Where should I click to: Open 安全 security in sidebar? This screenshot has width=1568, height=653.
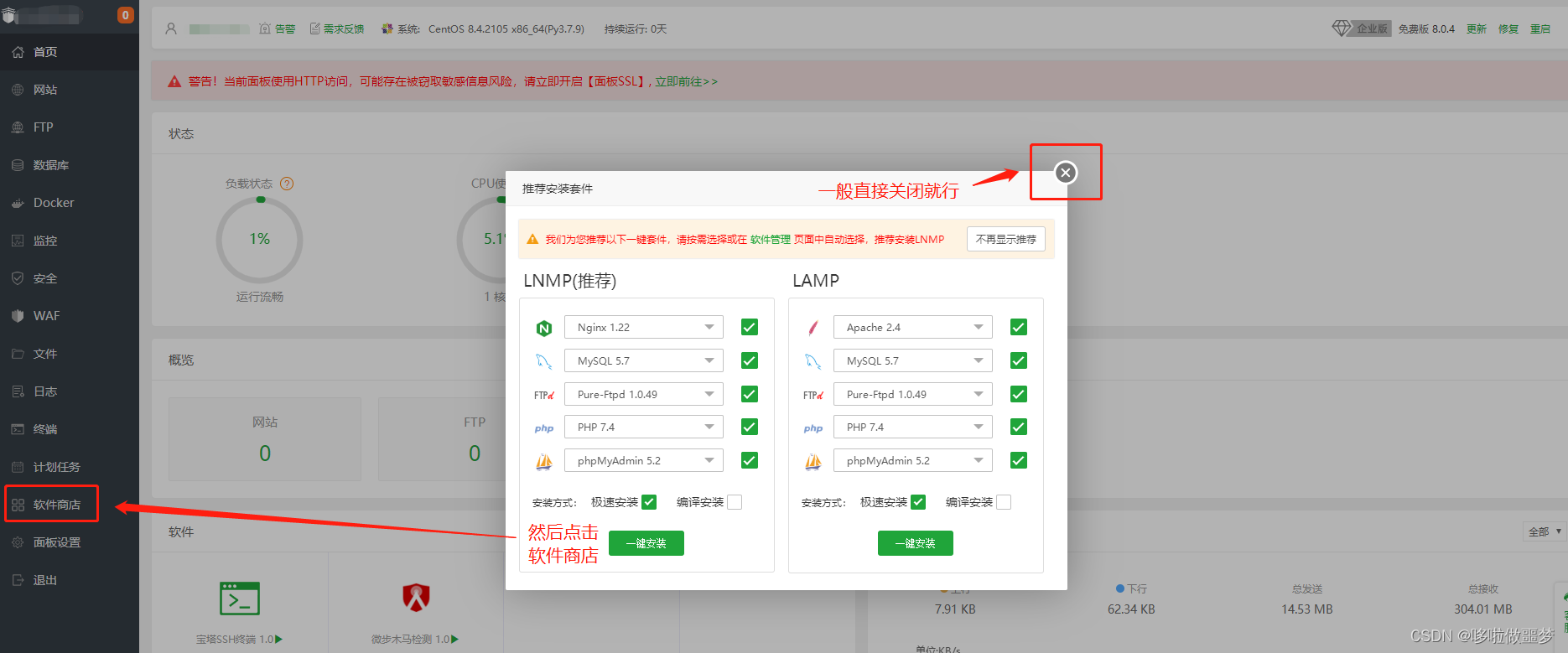click(70, 278)
